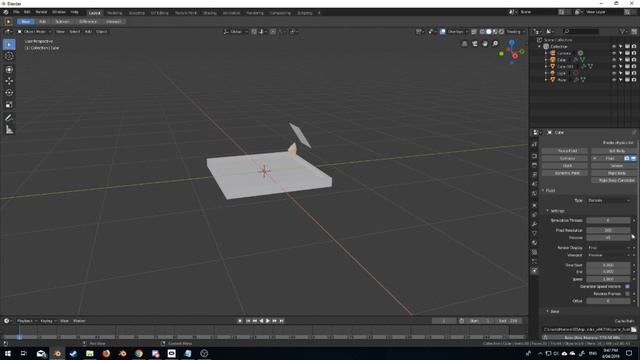Click folder icon beside cache path
This screenshot has height=360, width=640.
coord(633,329)
